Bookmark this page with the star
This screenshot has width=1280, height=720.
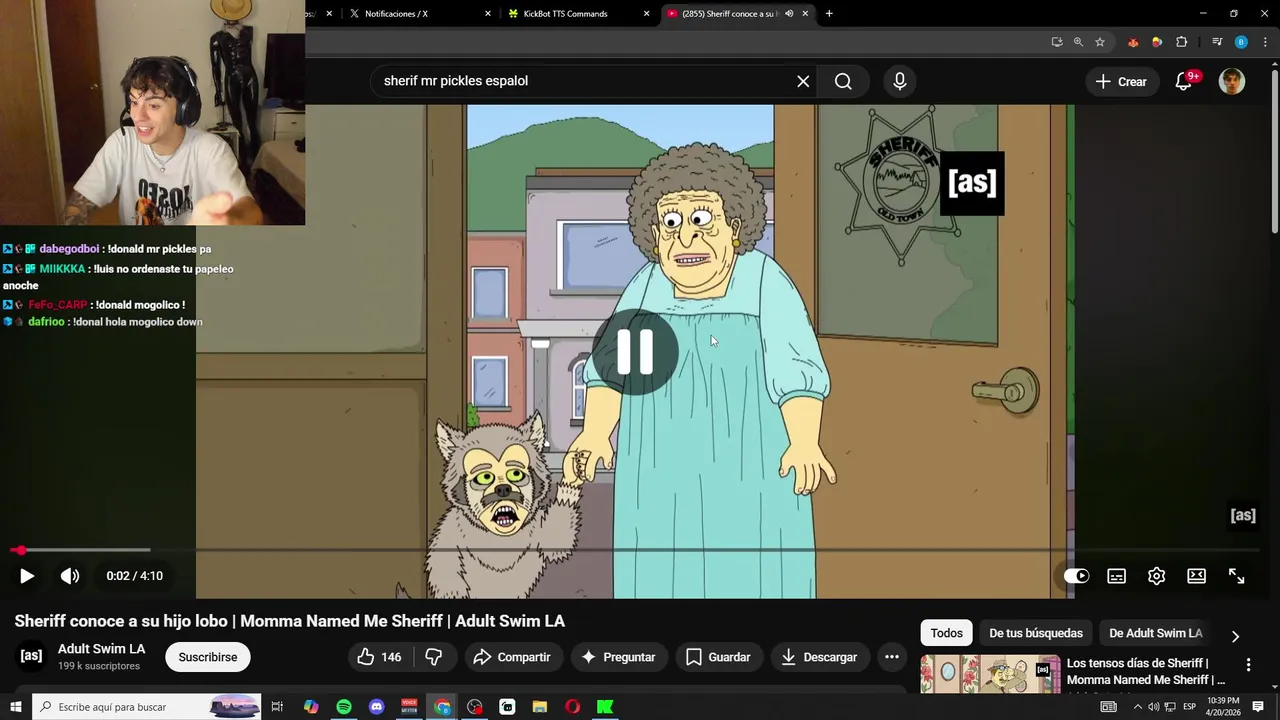(1100, 42)
